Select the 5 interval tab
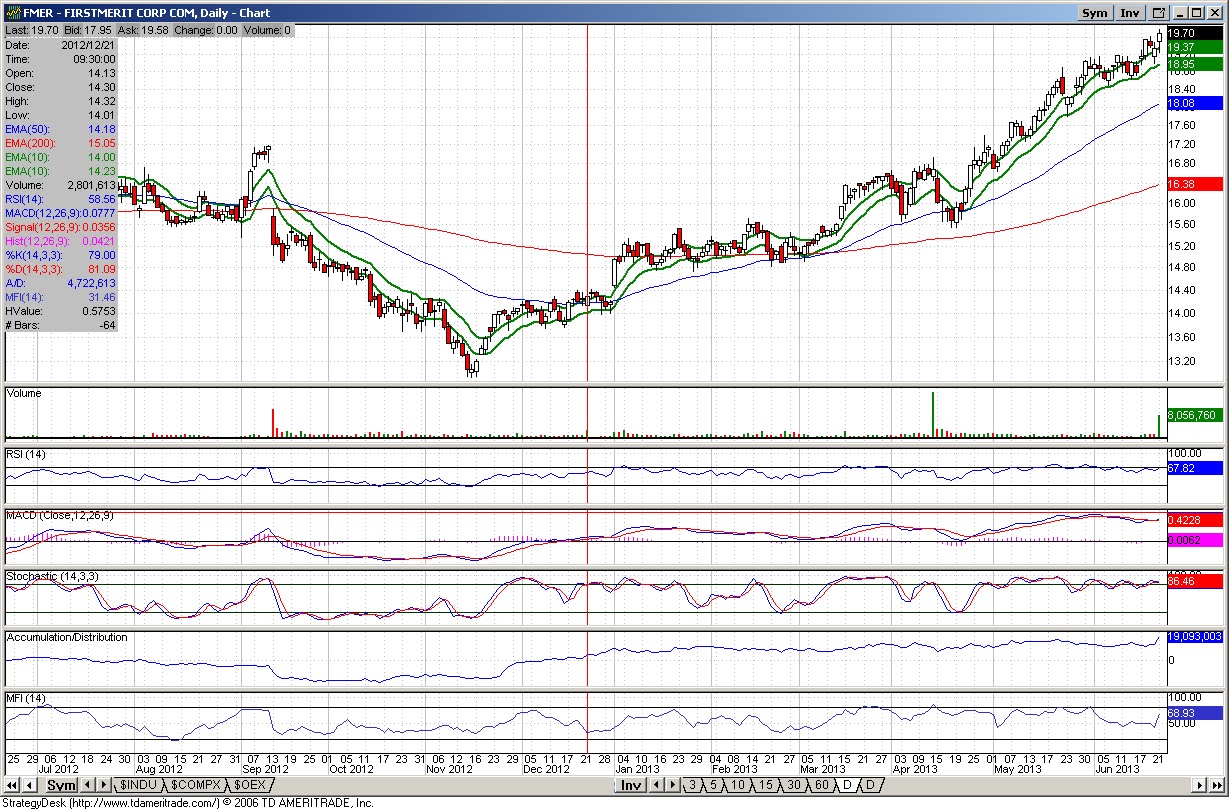Image resolution: width=1229 pixels, height=809 pixels. (x=714, y=786)
